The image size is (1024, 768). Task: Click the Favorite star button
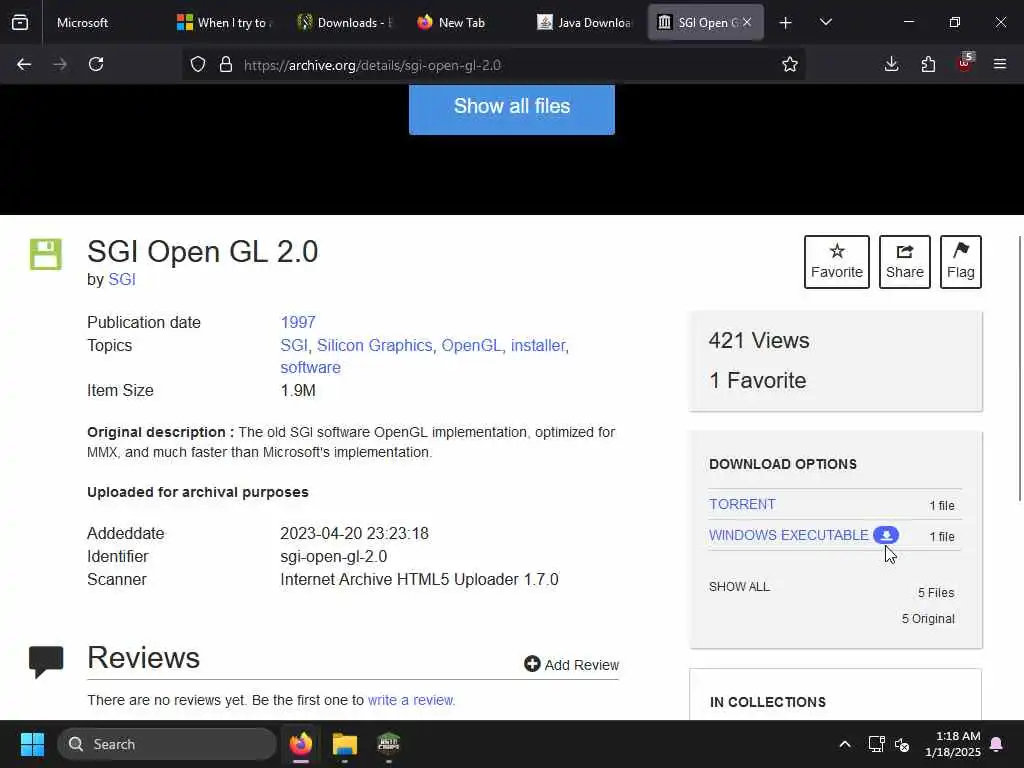coord(837,262)
